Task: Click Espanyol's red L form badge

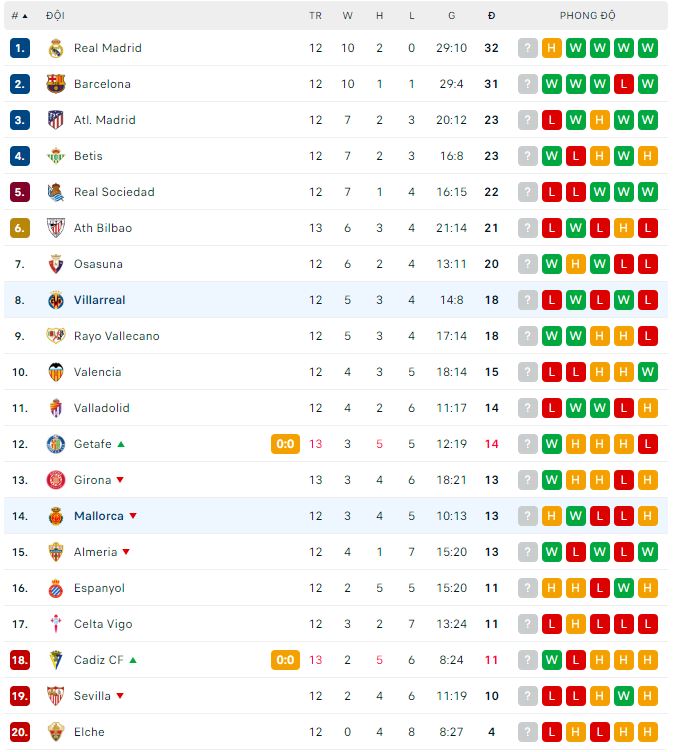Action: [x=600, y=588]
